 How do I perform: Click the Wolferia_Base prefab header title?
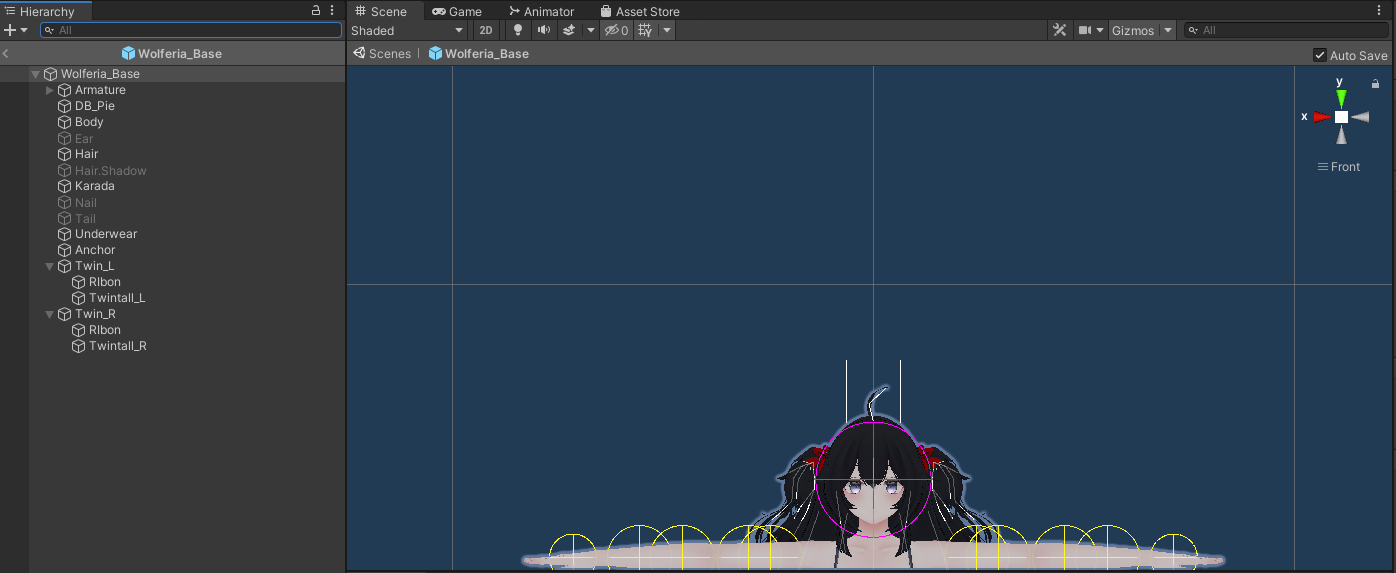[171, 53]
